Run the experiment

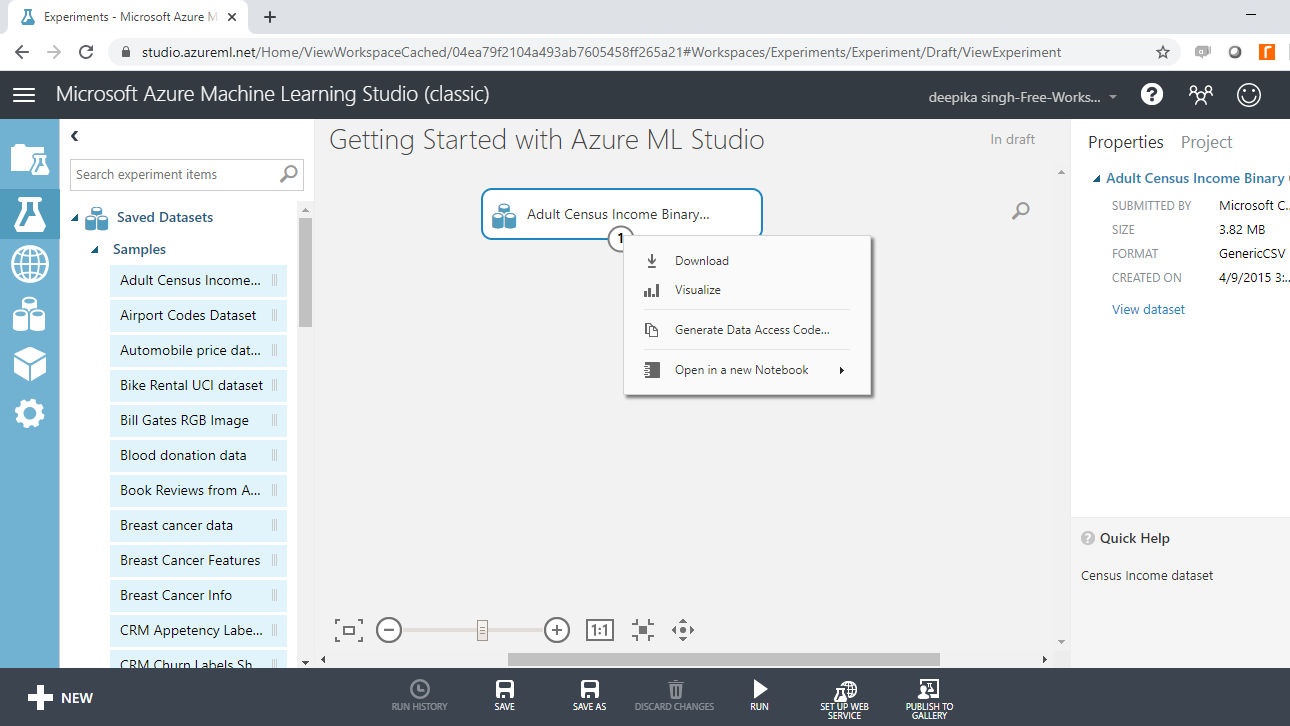[760, 695]
